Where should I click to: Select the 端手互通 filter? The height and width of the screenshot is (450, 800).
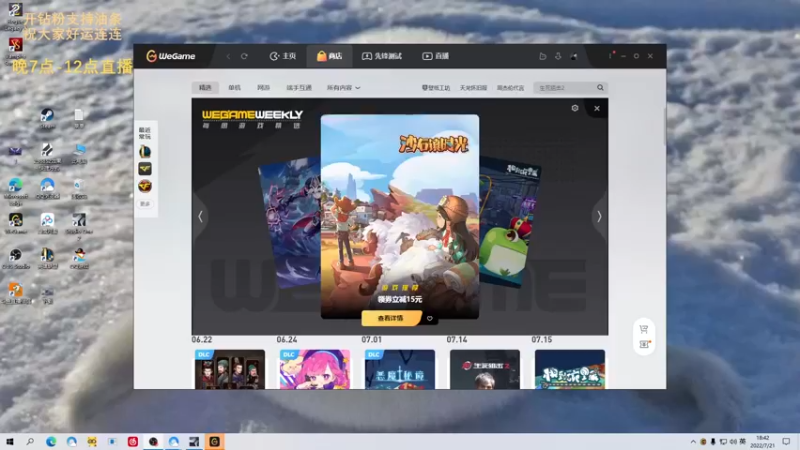click(299, 88)
